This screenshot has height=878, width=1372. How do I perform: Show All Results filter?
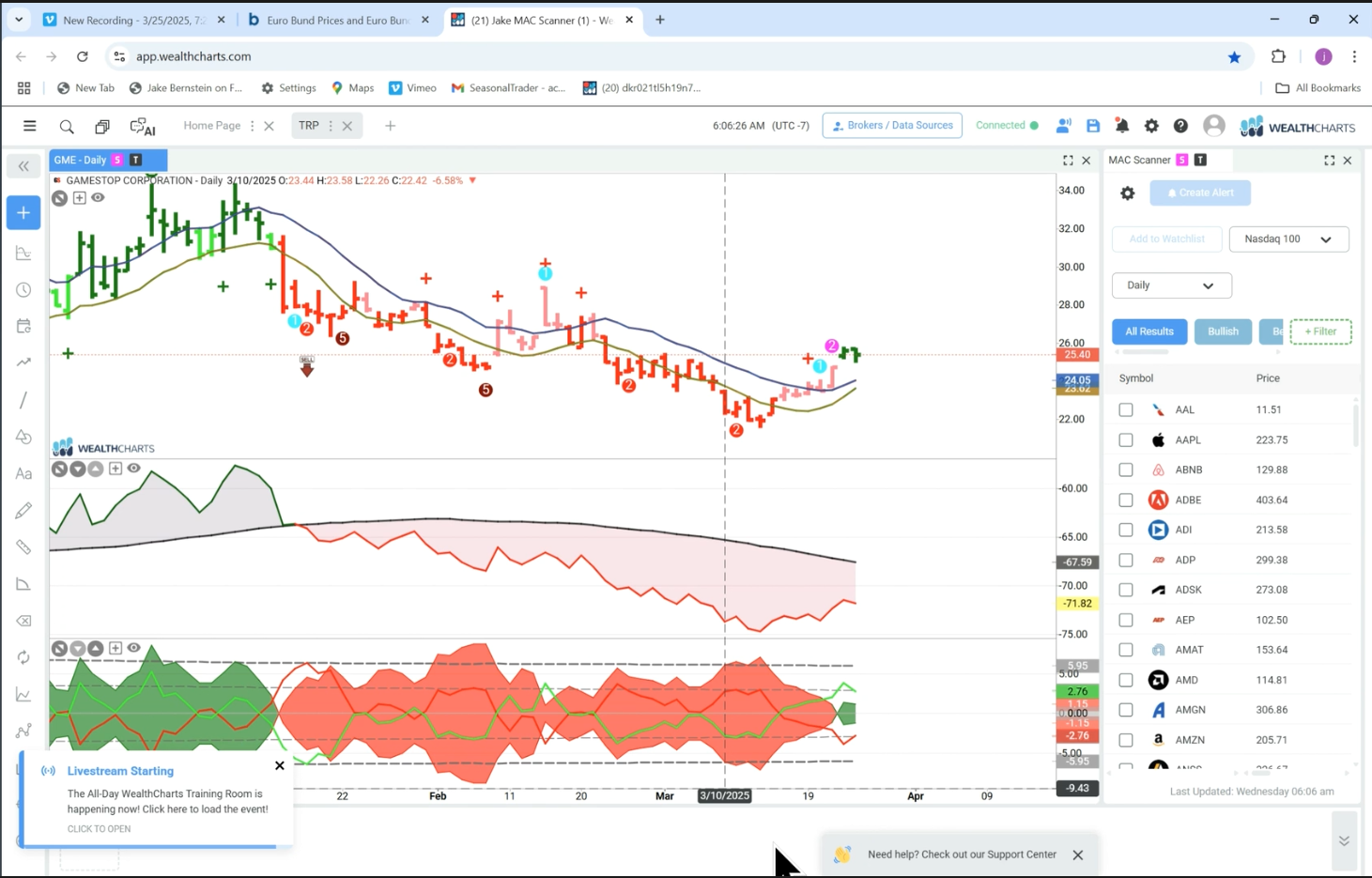(x=1149, y=331)
